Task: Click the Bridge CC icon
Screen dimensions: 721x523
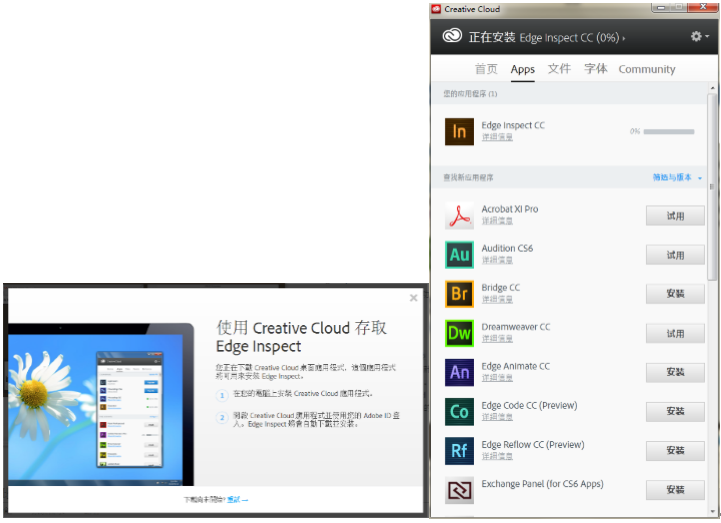Action: (x=459, y=293)
